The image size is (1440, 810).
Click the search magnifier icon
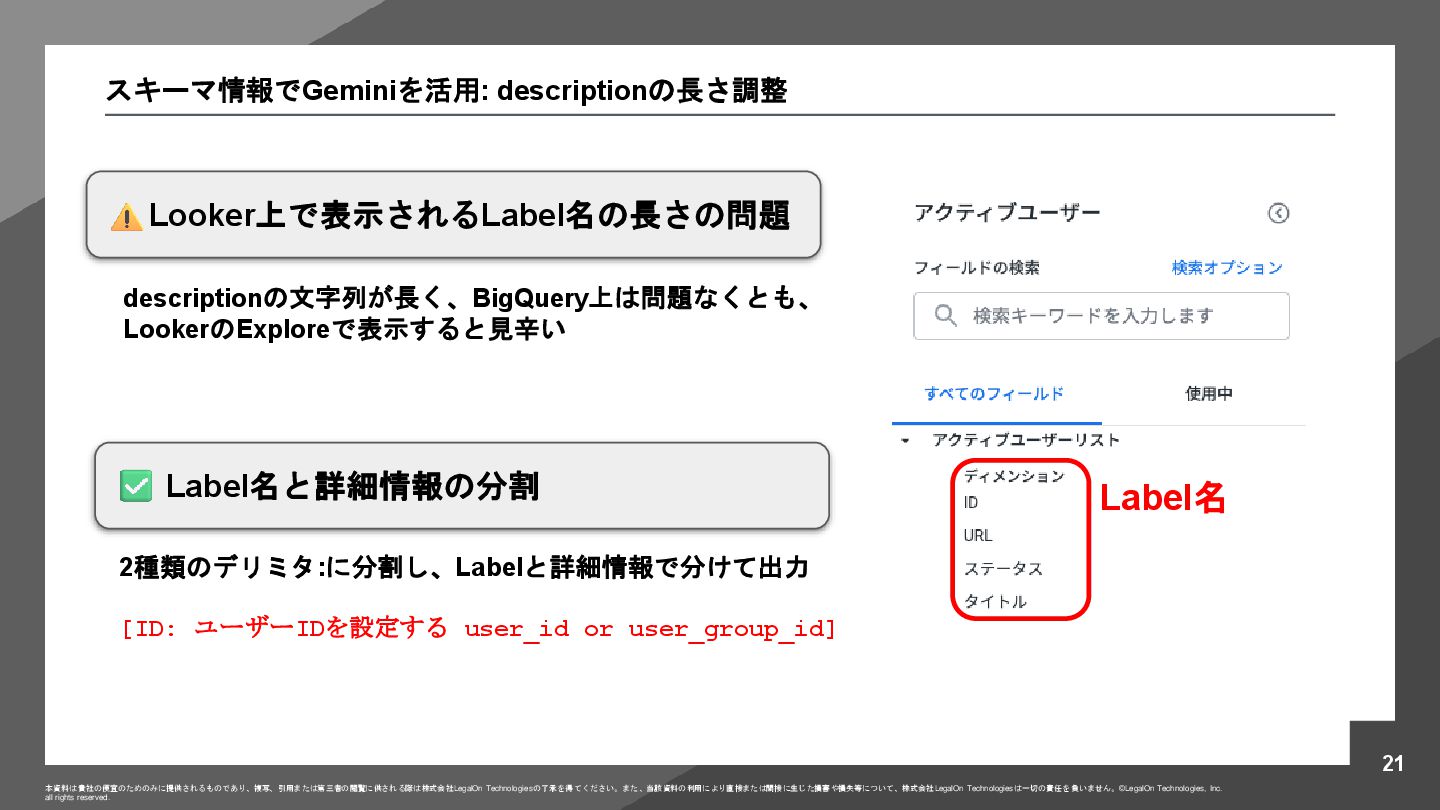[945, 316]
